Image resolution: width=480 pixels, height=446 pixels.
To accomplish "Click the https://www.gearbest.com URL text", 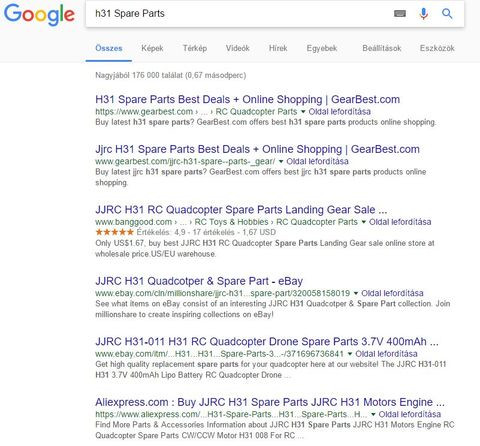I will (144, 112).
